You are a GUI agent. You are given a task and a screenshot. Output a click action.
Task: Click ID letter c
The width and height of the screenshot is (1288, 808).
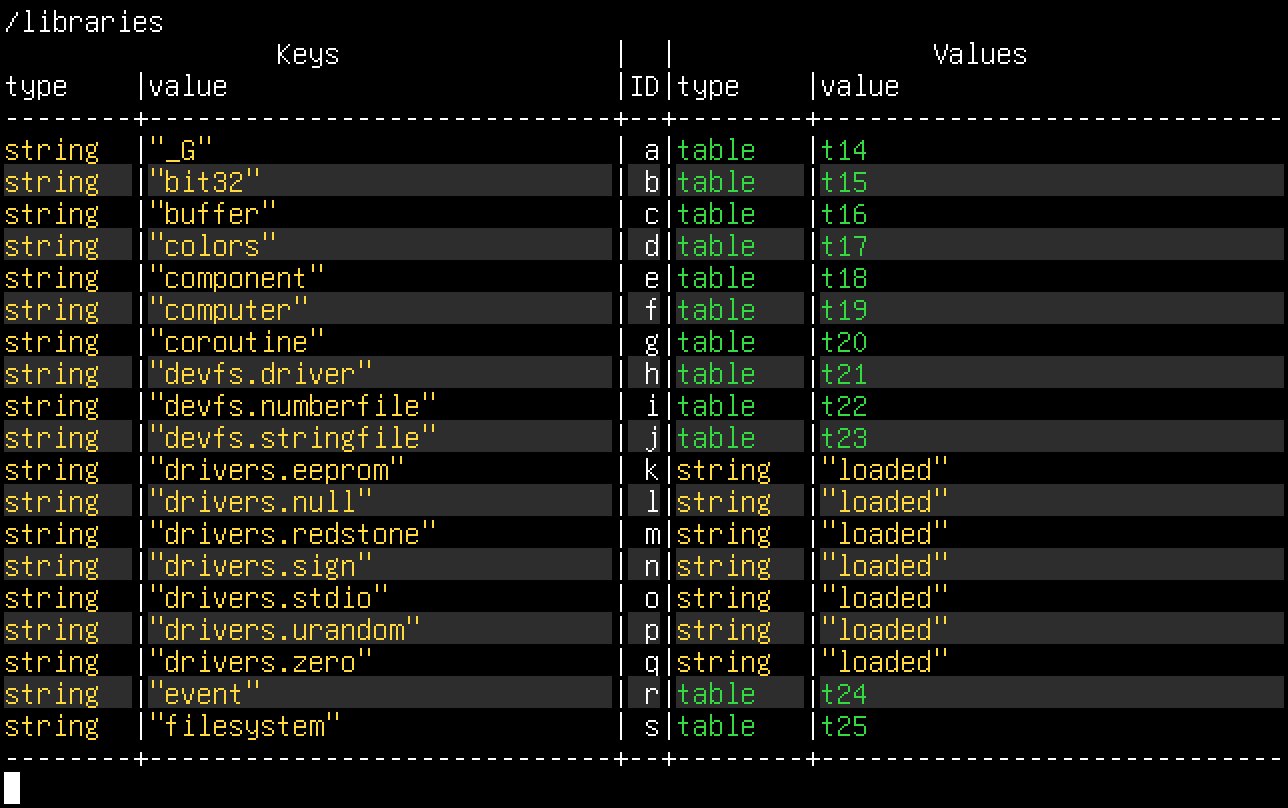pos(652,214)
